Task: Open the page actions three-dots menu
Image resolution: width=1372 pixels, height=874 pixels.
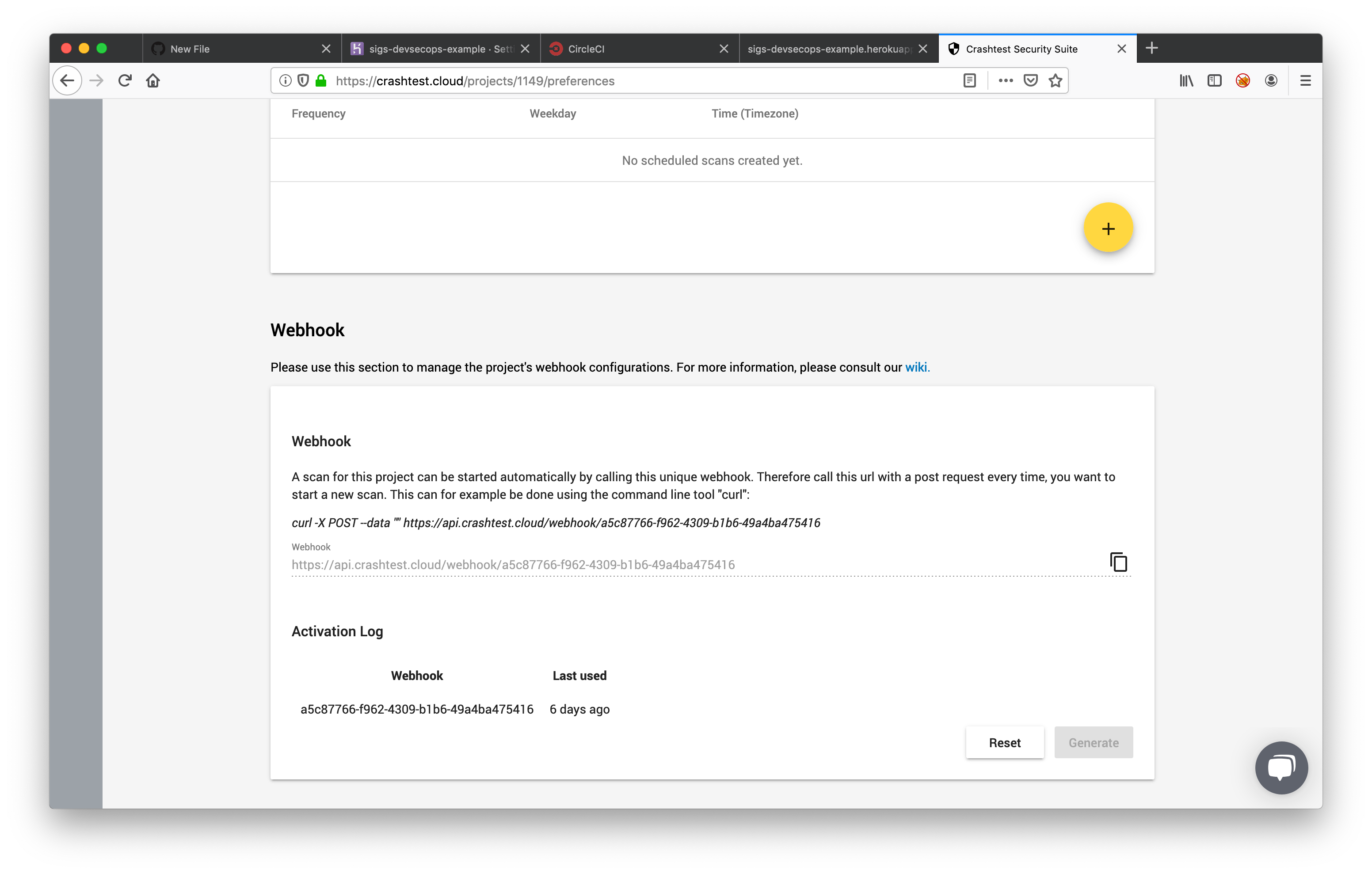Action: [1005, 81]
